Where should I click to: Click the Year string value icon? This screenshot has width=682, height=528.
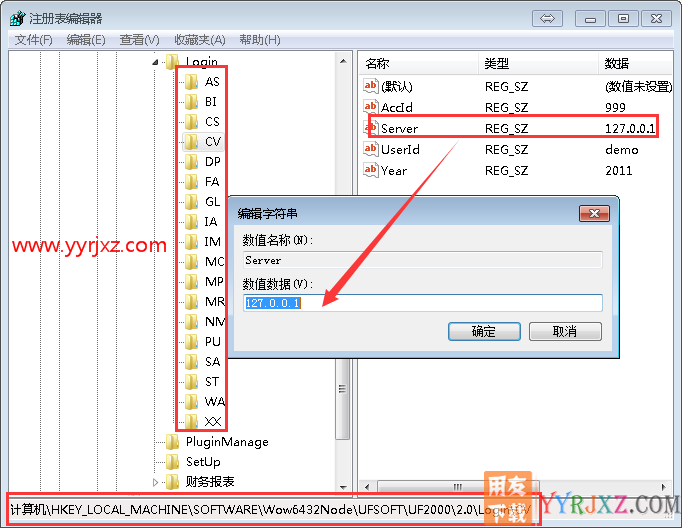pos(370,170)
